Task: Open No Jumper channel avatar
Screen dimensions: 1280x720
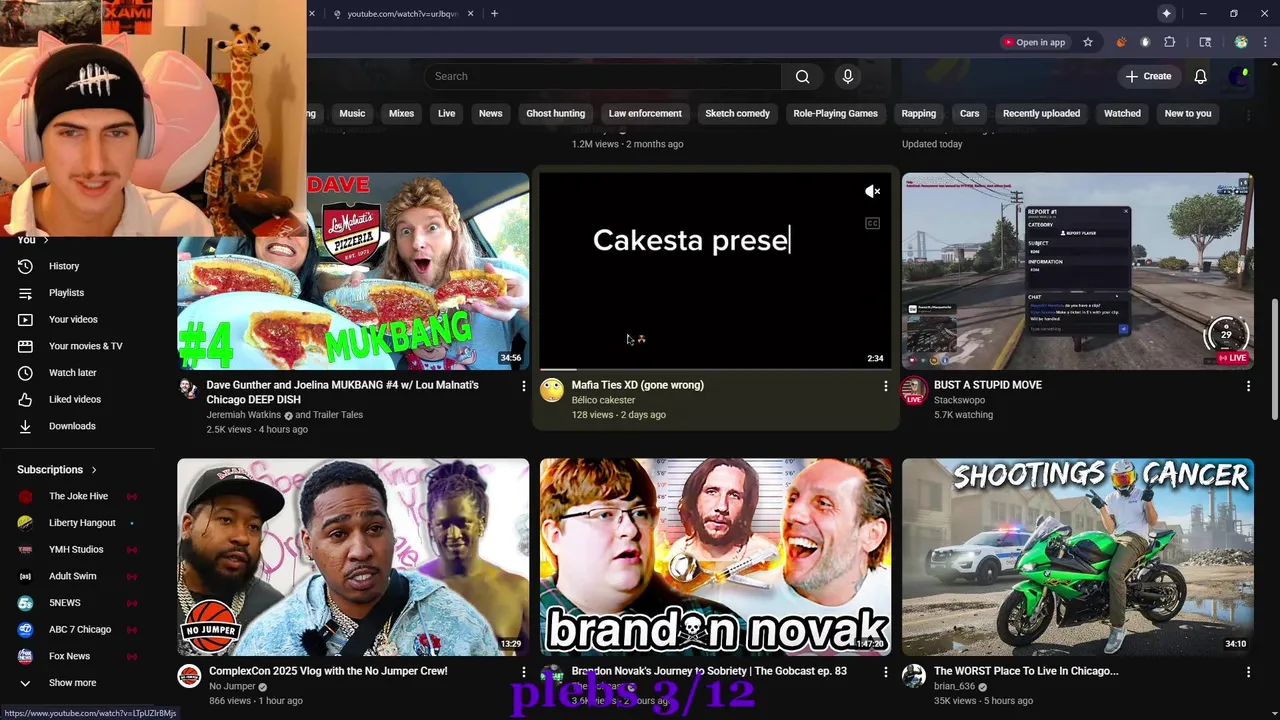Action: tap(189, 676)
